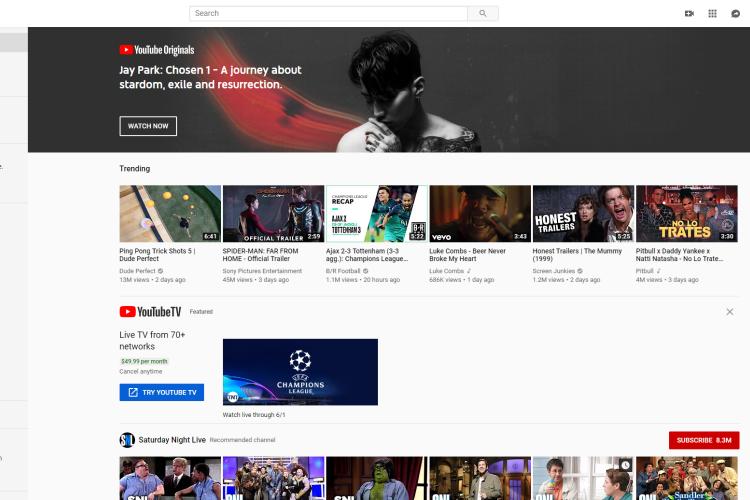Open the SNL Sandler family thumbnail
The height and width of the screenshot is (500, 750).
[x=687, y=478]
